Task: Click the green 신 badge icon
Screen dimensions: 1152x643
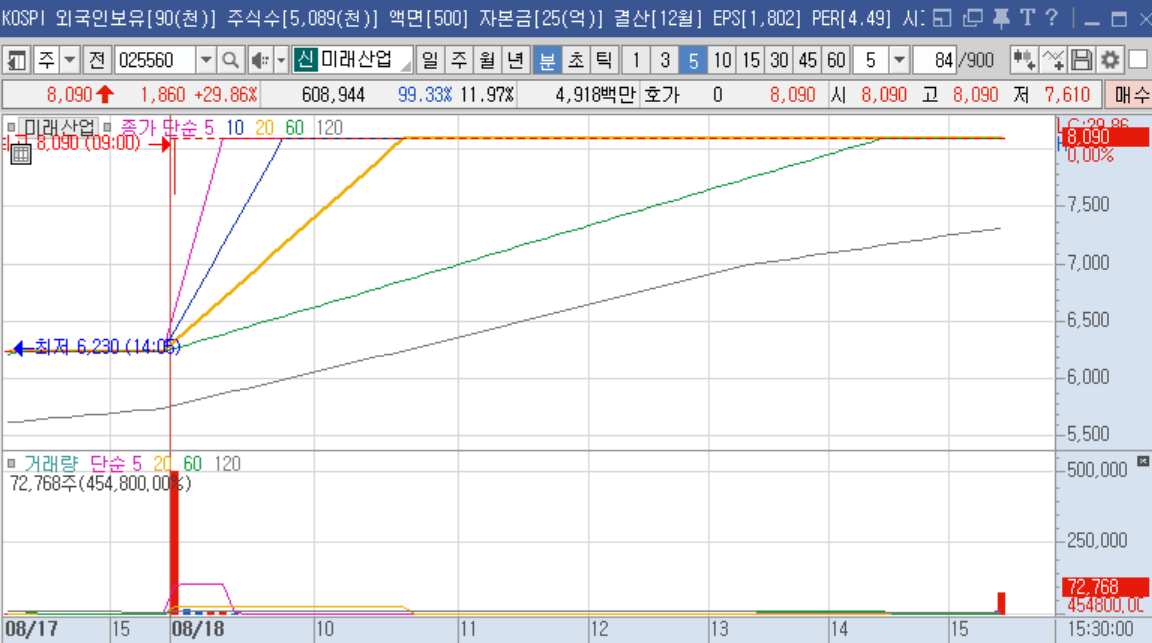Action: tap(305, 60)
